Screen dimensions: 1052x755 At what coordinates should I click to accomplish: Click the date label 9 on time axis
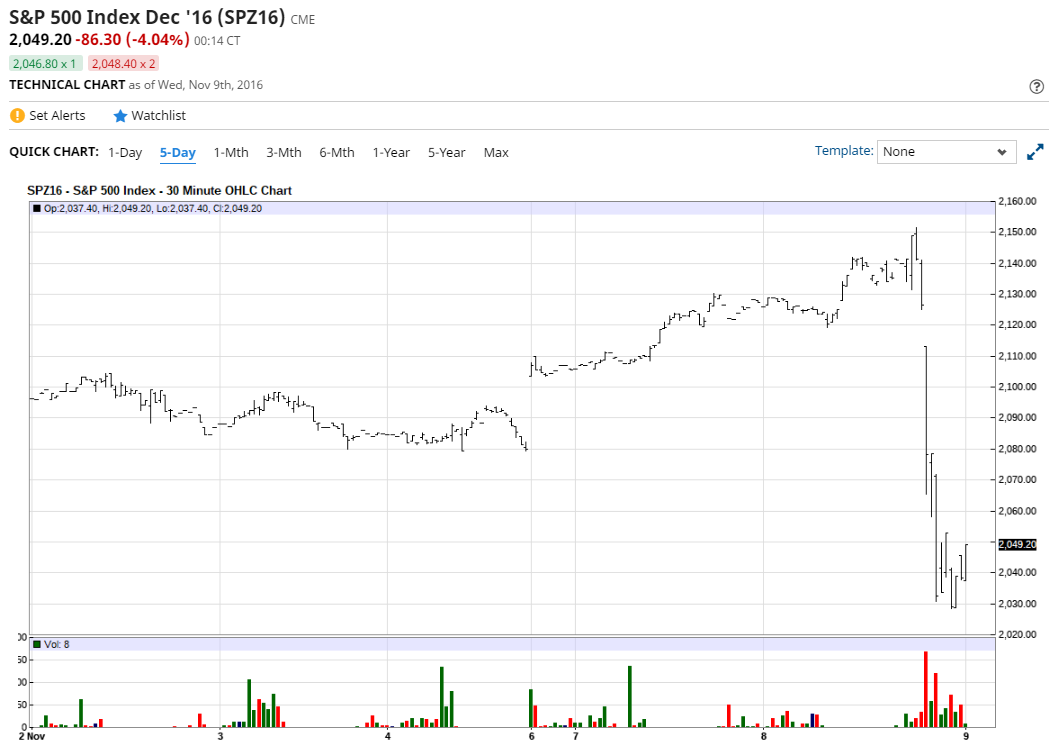click(x=966, y=737)
